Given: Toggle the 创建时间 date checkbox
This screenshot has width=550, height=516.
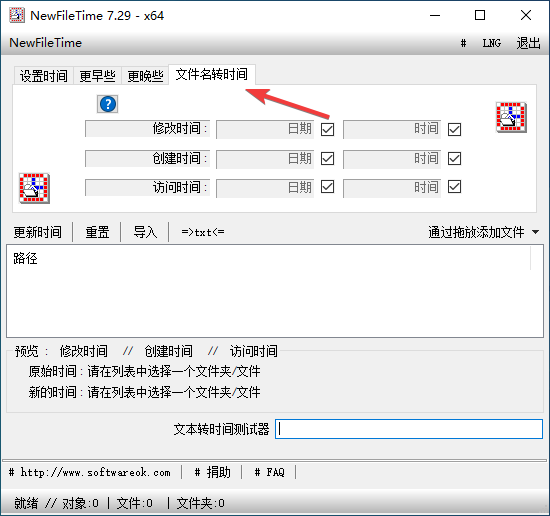Looking at the screenshot, I should [x=327, y=159].
